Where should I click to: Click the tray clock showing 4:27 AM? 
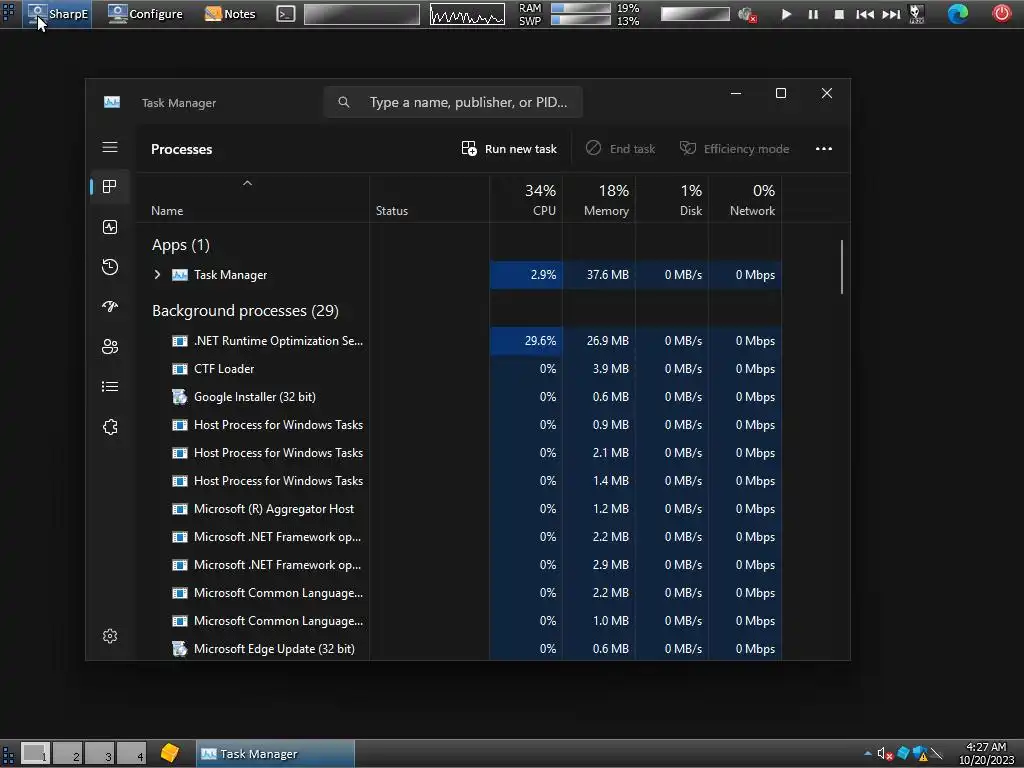coord(986,754)
